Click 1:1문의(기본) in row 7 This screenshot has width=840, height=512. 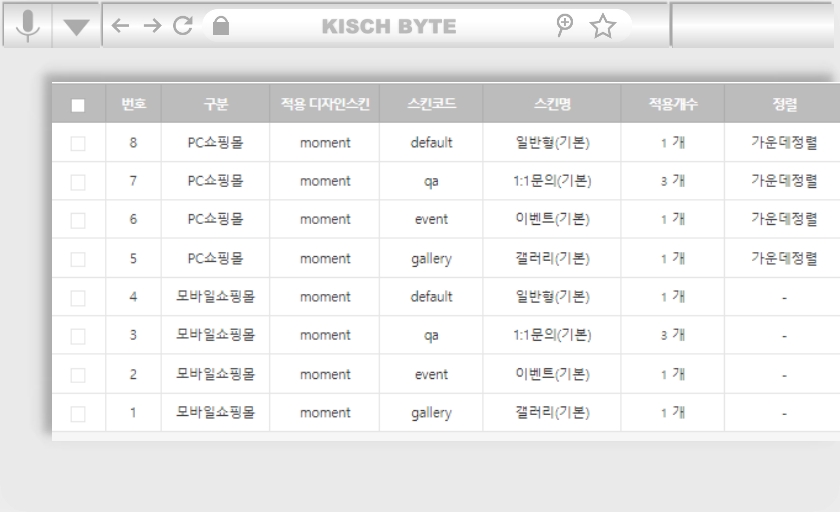pos(552,181)
